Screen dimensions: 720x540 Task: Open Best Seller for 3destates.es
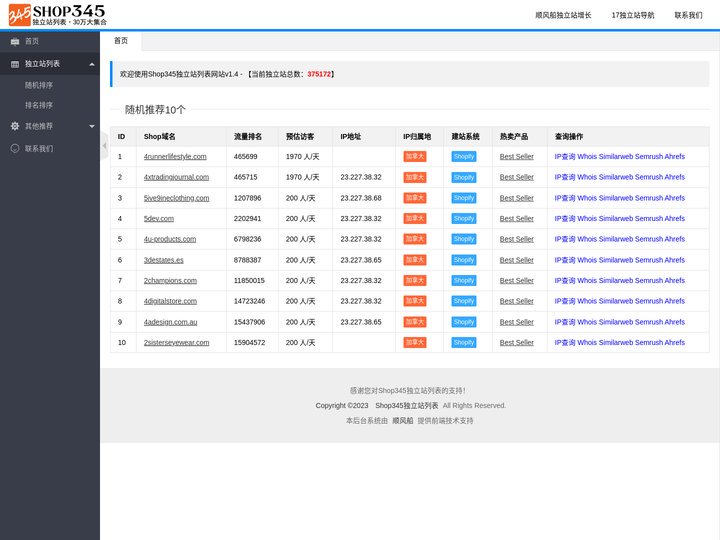[x=517, y=260]
